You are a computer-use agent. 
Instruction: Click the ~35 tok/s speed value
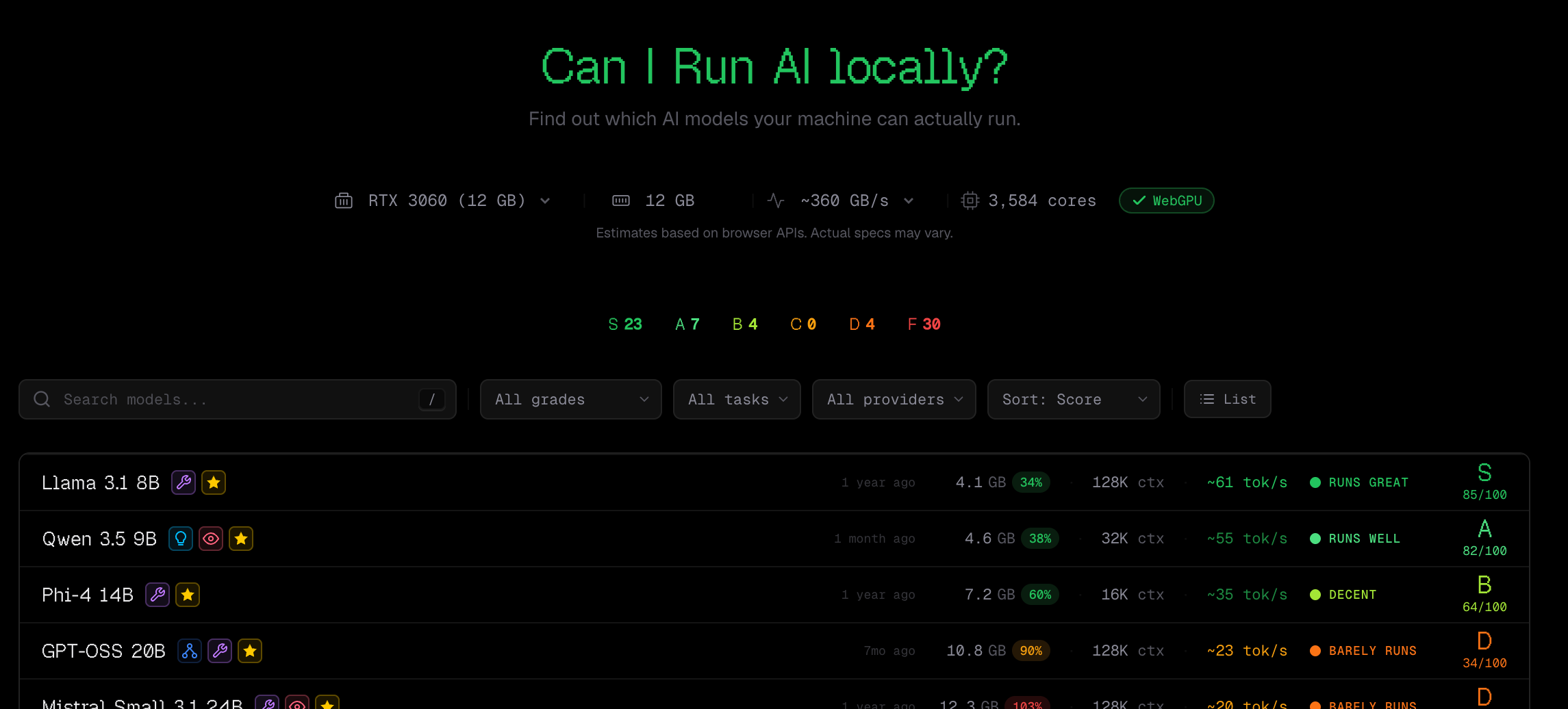click(x=1247, y=595)
